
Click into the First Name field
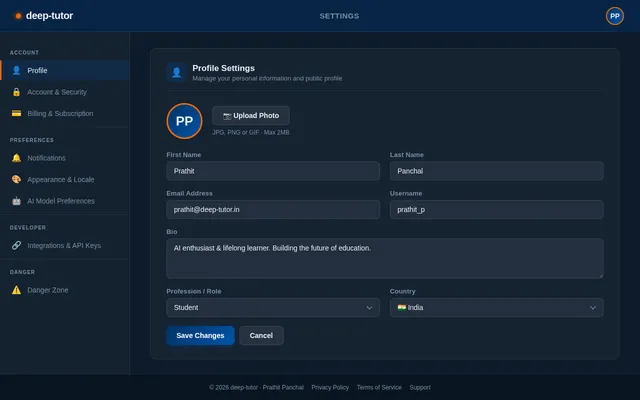273,171
